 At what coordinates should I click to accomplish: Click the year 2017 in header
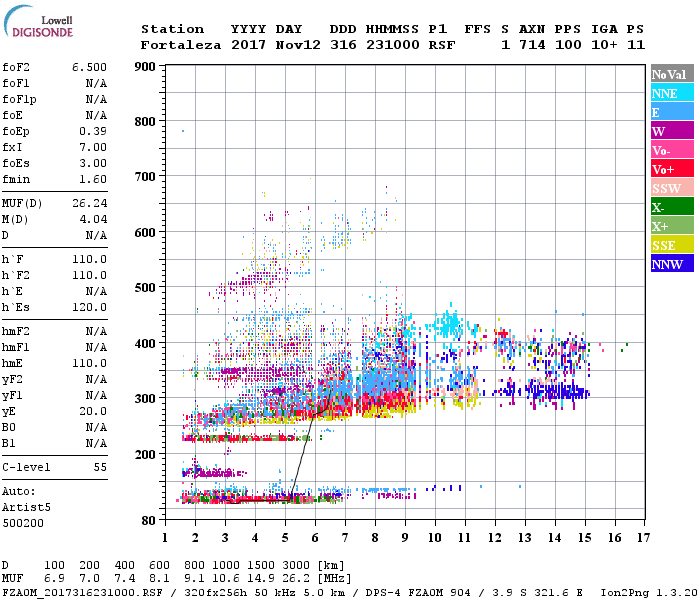(x=248, y=45)
